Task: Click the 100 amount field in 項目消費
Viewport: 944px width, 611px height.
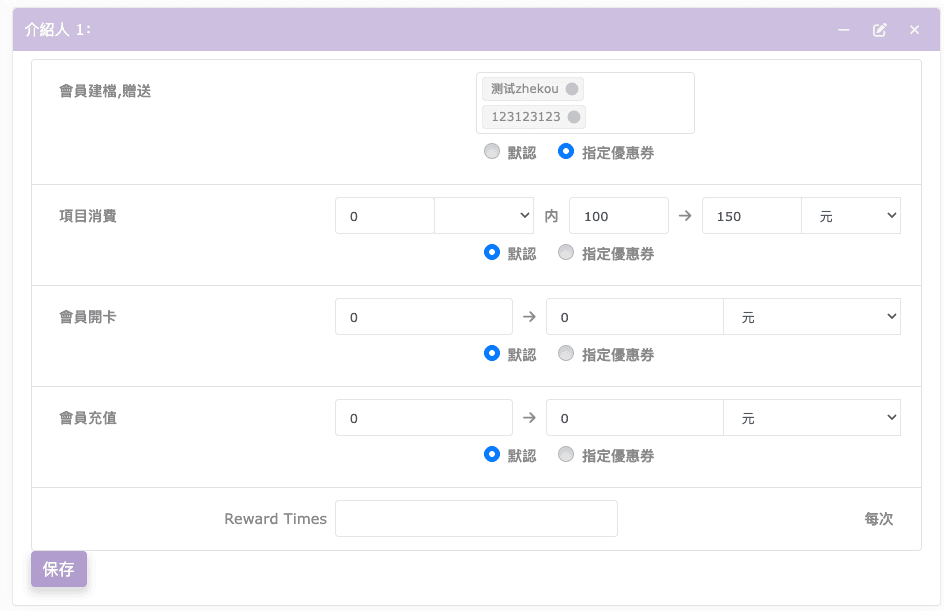Action: (x=618, y=216)
